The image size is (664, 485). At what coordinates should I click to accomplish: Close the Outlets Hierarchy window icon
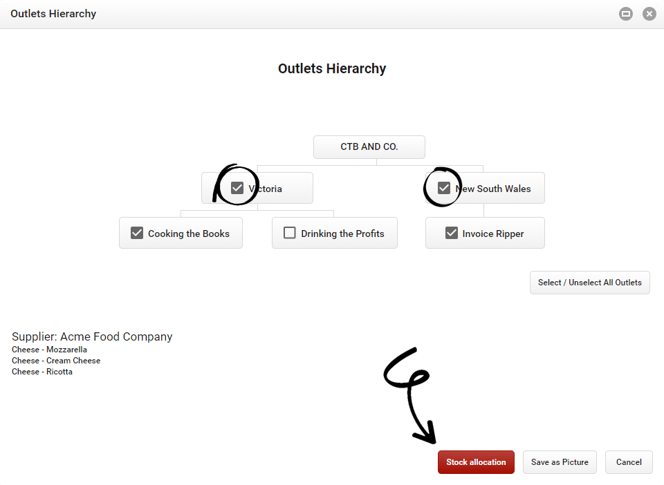click(649, 14)
